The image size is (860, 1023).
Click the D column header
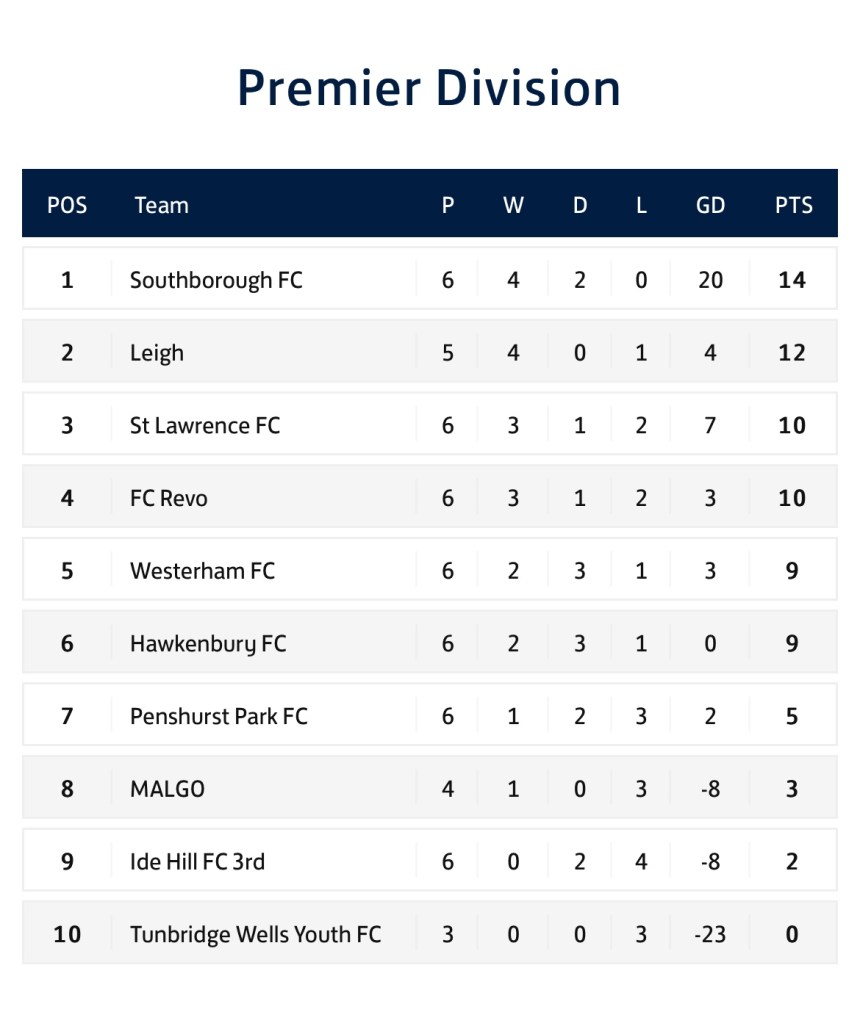coord(580,205)
